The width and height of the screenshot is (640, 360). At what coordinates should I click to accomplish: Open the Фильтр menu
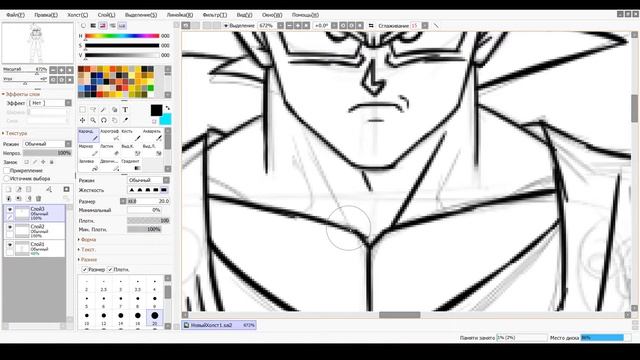pyautogui.click(x=215, y=15)
